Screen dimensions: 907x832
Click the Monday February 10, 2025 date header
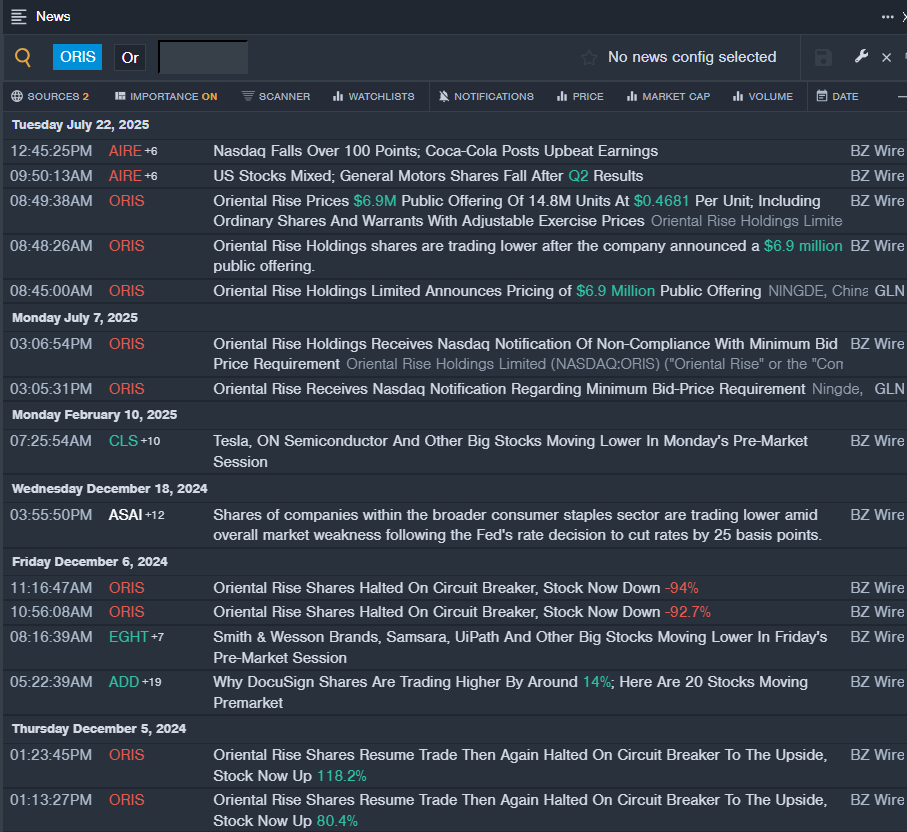tap(94, 415)
